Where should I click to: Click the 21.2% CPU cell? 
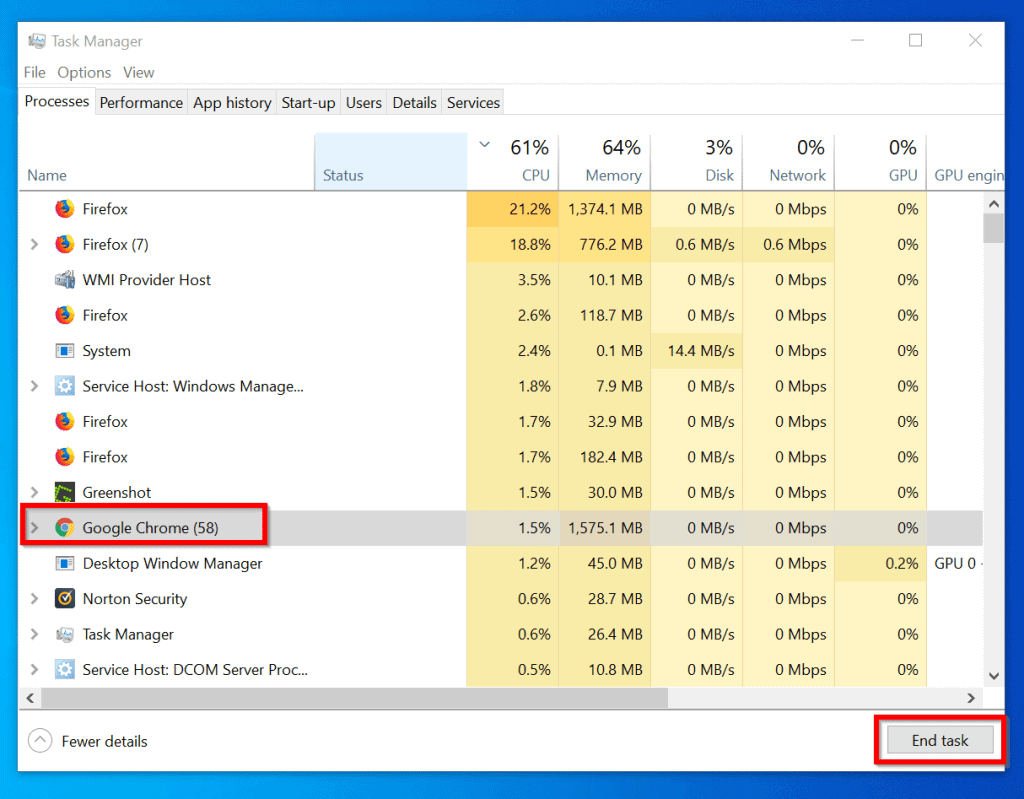click(x=513, y=209)
